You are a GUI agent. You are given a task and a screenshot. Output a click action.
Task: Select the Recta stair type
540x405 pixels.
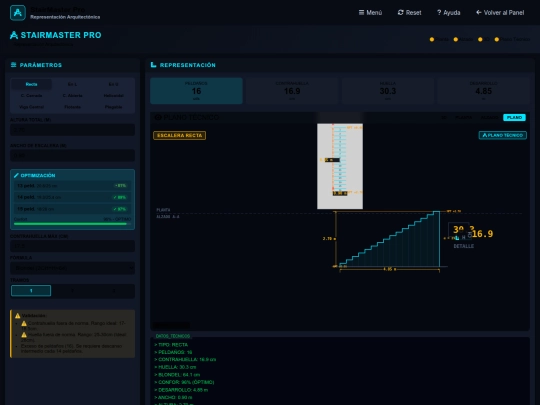tap(31, 84)
